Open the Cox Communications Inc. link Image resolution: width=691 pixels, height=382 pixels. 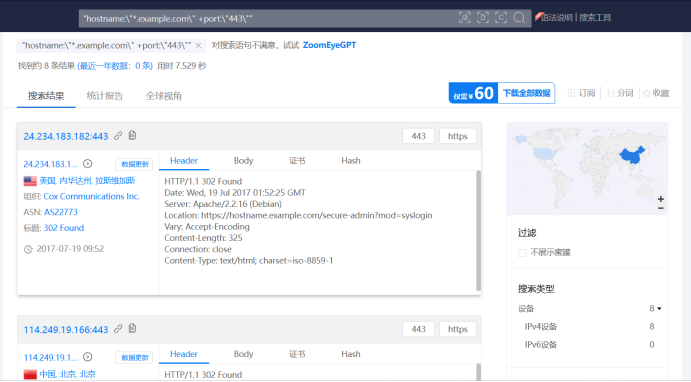click(x=91, y=197)
